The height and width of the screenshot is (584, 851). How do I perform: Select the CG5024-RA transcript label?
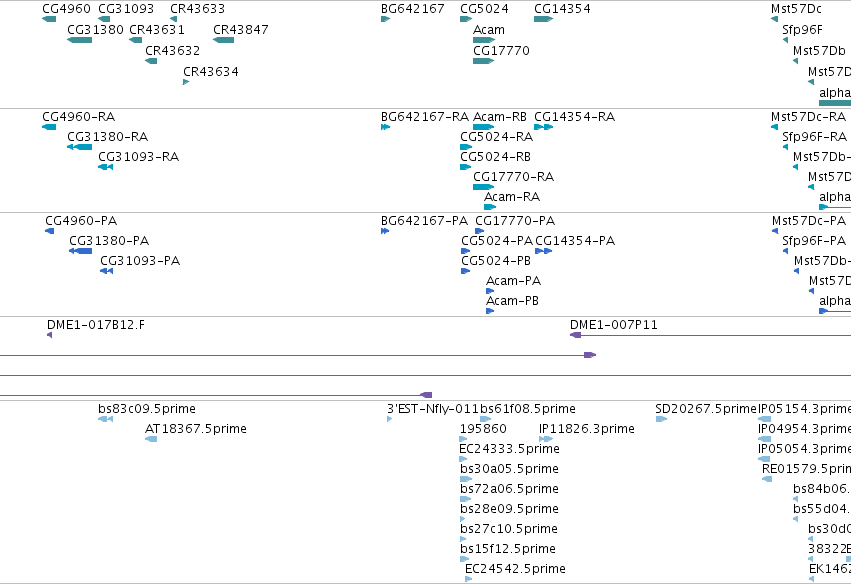(x=497, y=137)
